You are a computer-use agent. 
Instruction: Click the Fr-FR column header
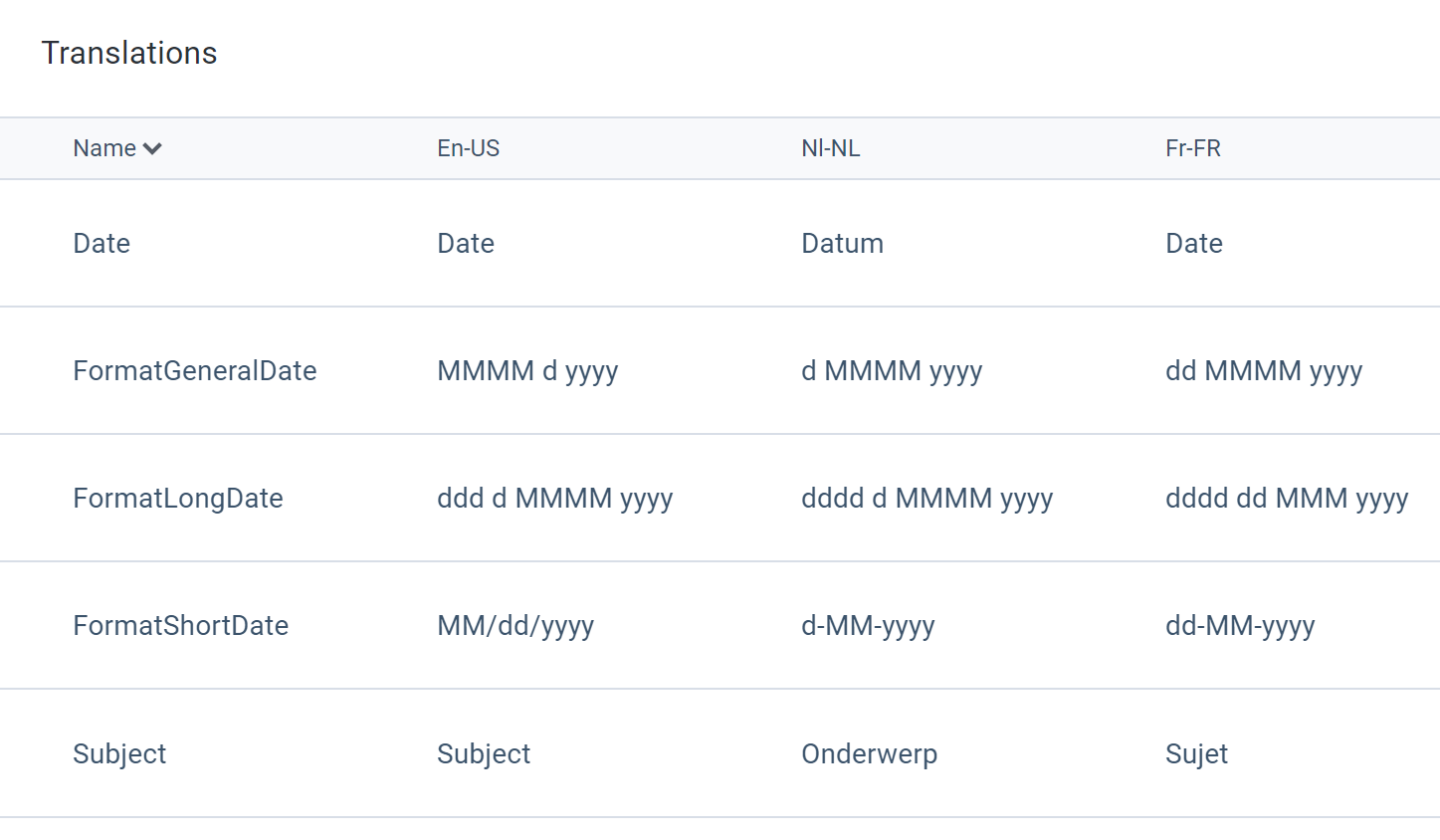pos(1192,148)
